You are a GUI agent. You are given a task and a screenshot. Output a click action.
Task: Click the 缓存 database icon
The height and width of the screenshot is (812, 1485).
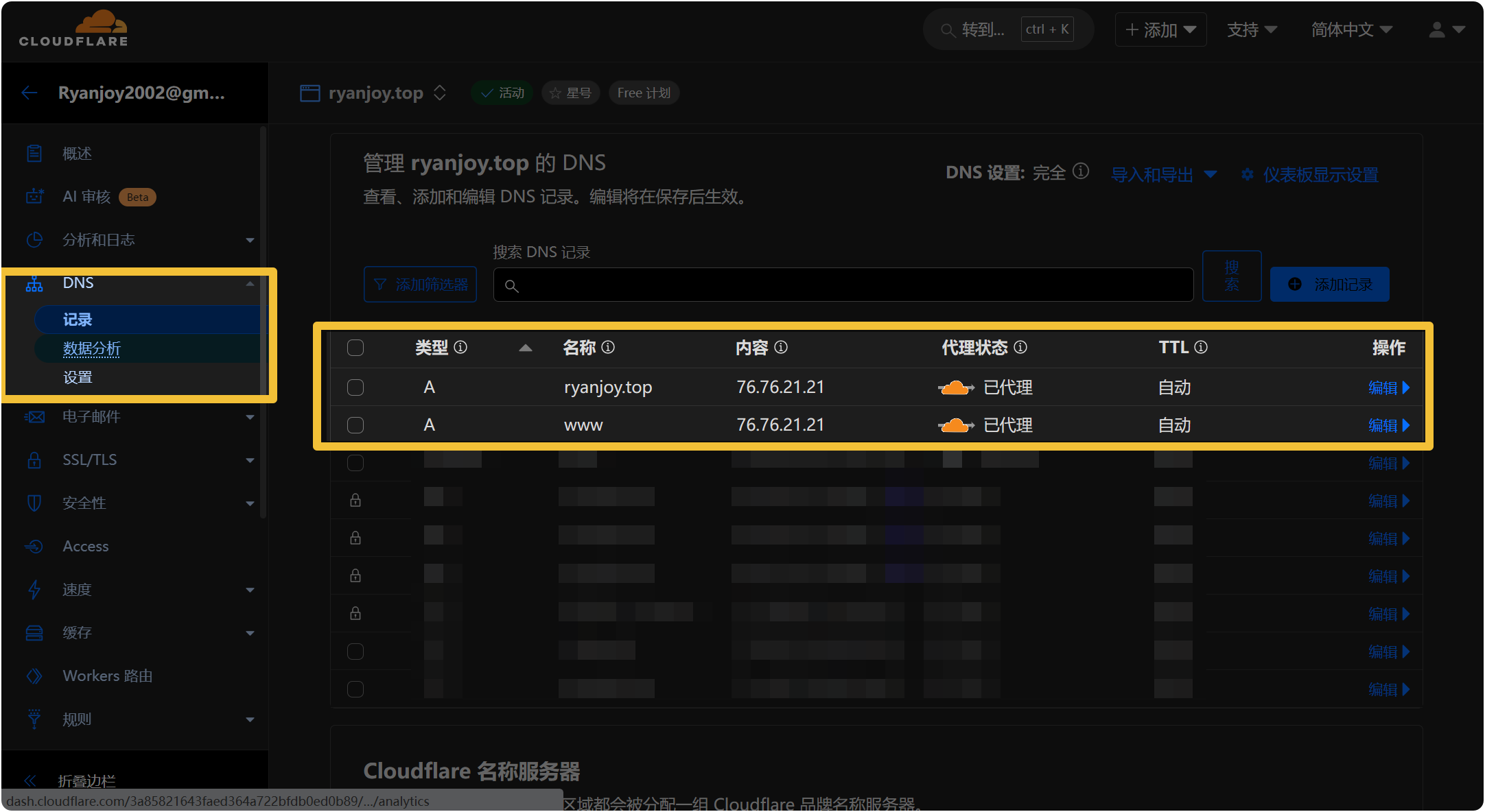pyautogui.click(x=34, y=632)
